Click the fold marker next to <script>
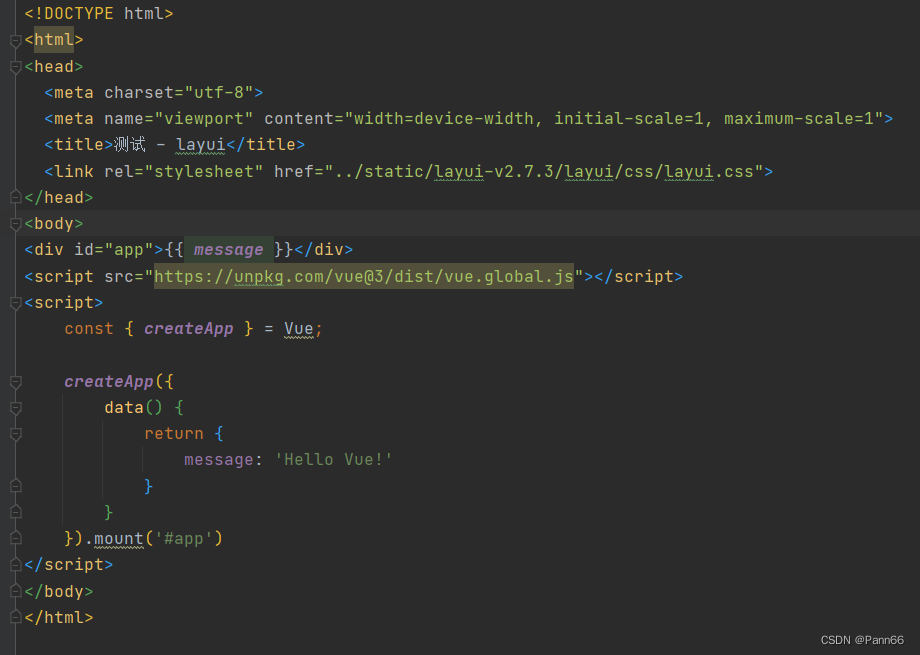This screenshot has height=655, width=920. click(14, 302)
